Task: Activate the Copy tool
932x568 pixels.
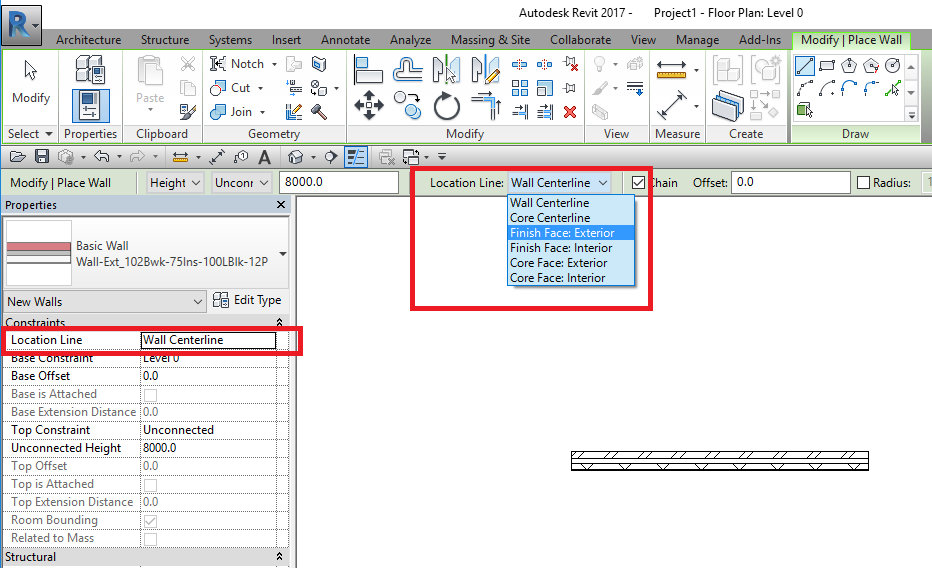Action: (x=407, y=106)
